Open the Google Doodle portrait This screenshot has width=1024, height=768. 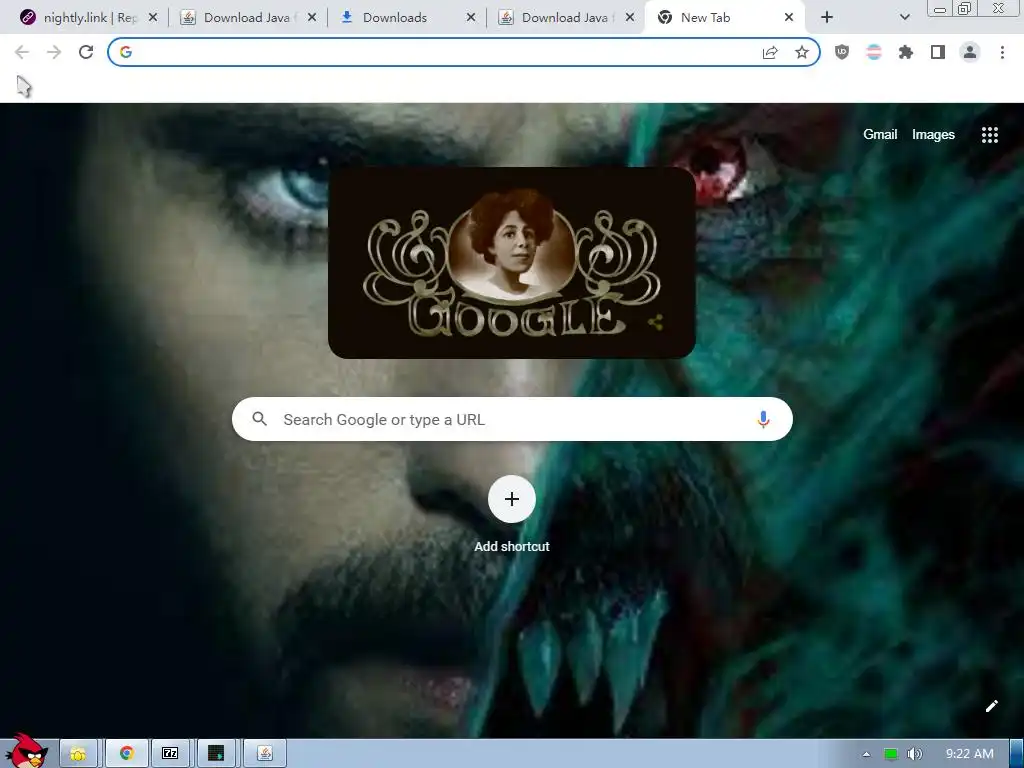click(512, 263)
